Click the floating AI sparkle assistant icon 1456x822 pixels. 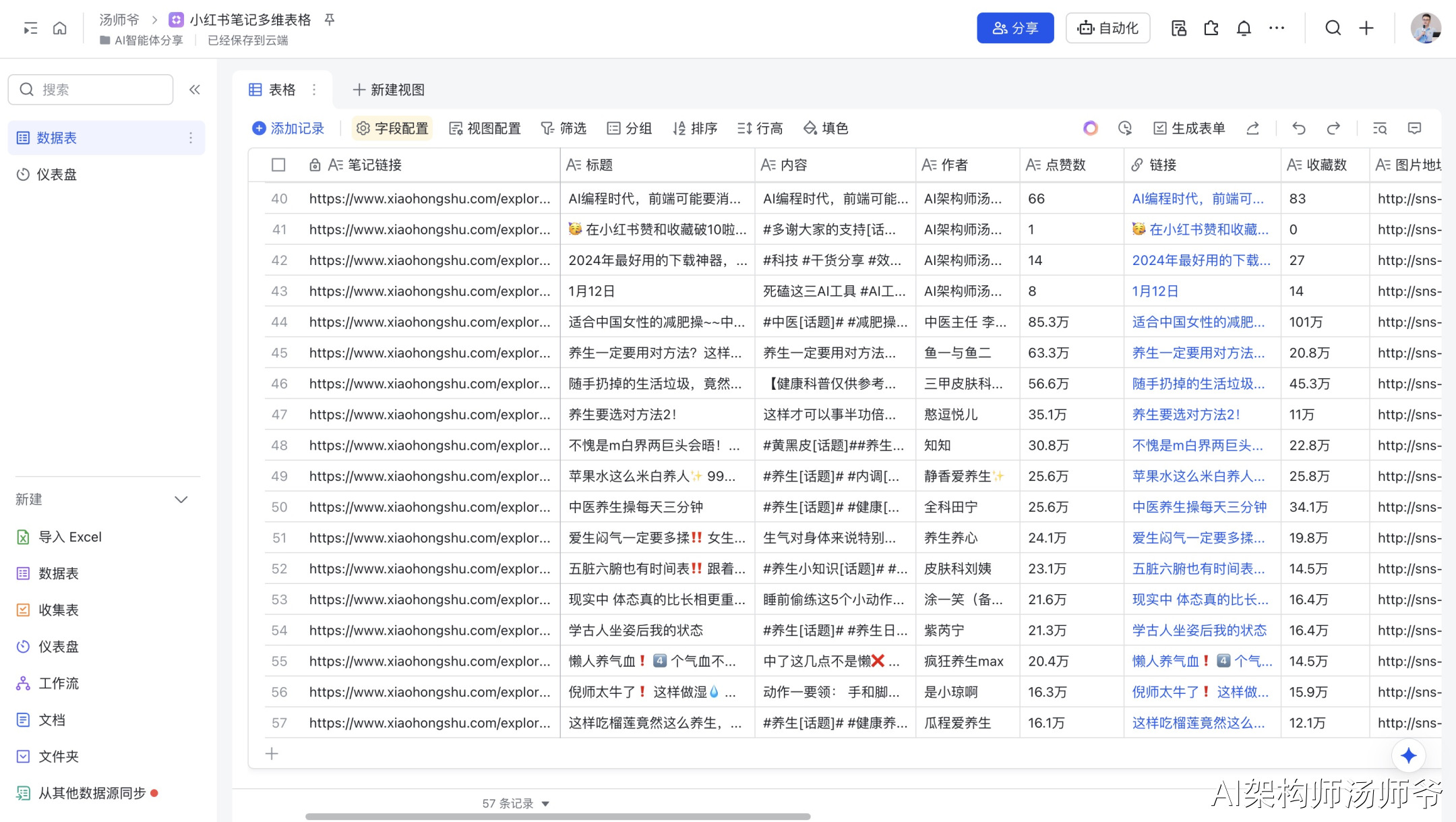point(1408,755)
